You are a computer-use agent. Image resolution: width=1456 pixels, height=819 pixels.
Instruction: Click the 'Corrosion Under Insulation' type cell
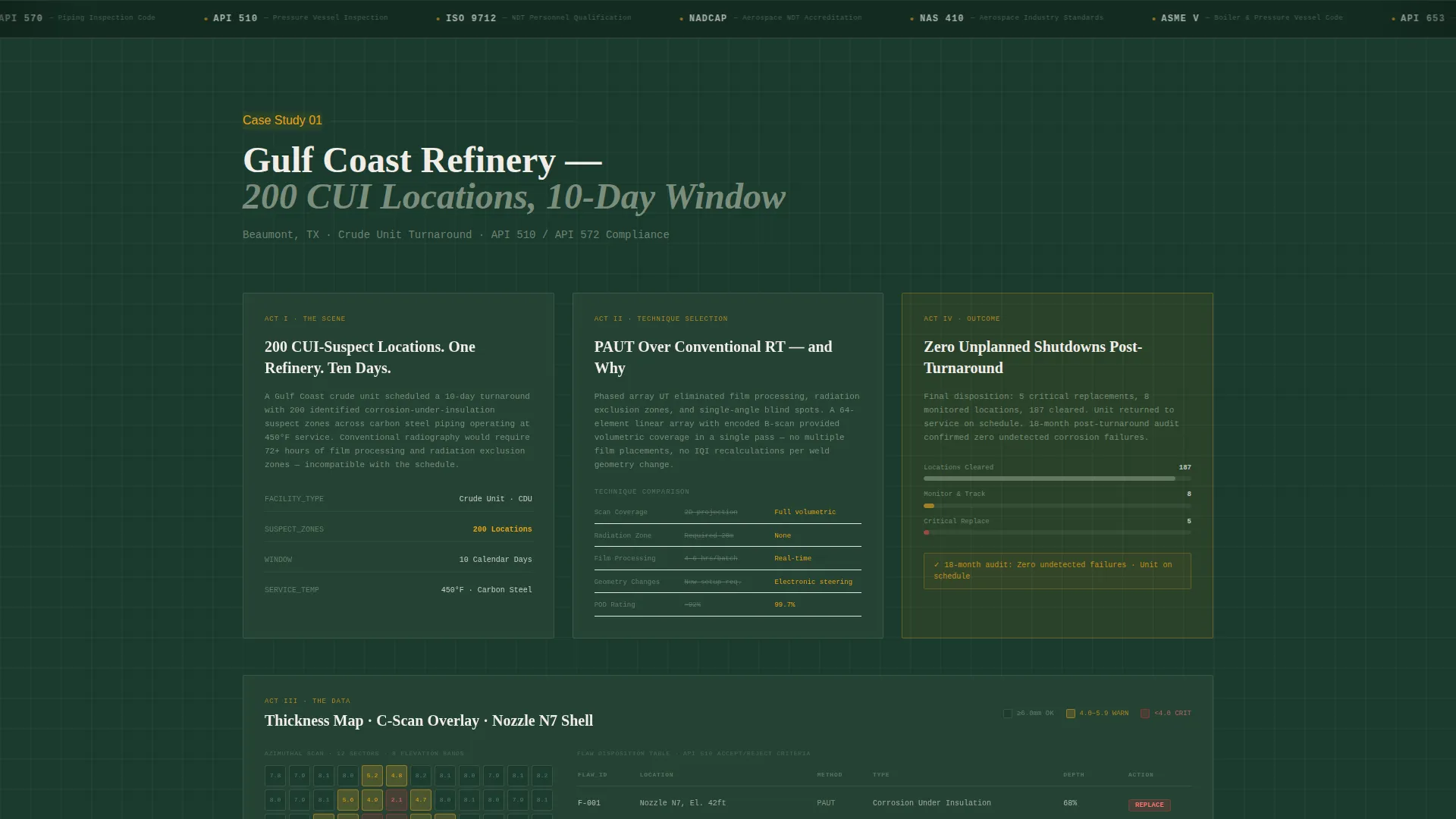(931, 803)
